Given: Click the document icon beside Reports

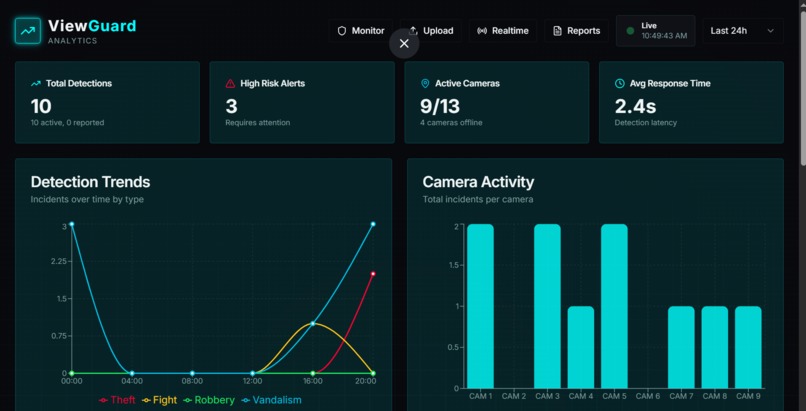Looking at the screenshot, I should 557,31.
